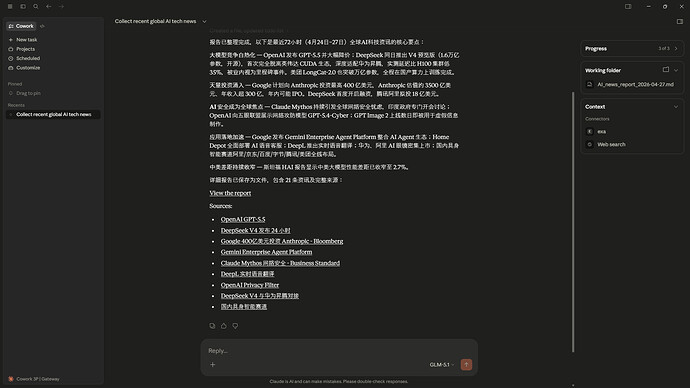Open the OpenAI Privacy Filter link
The height and width of the screenshot is (388, 690).
(x=250, y=285)
